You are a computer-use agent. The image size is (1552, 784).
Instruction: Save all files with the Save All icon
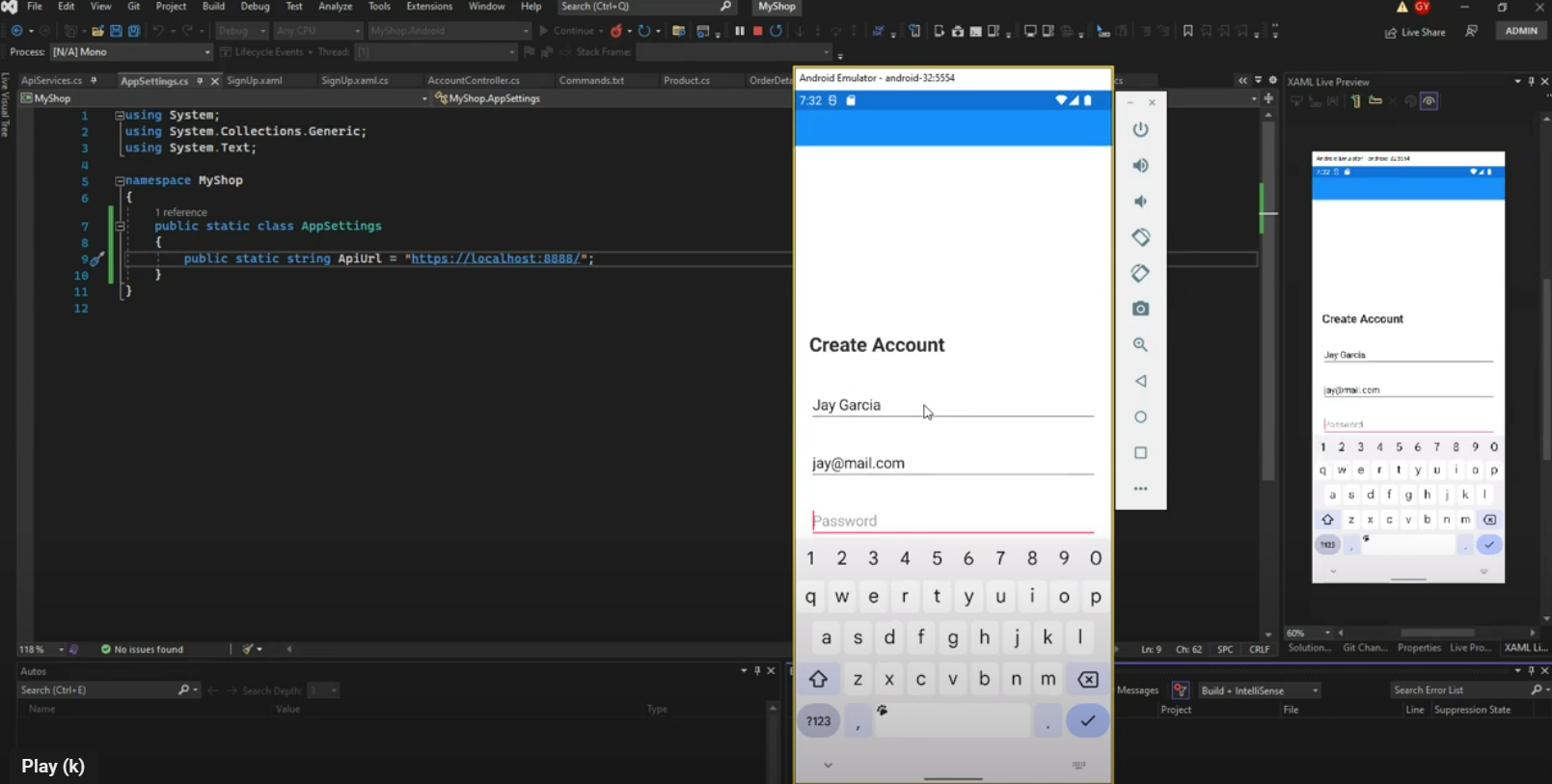(x=134, y=31)
